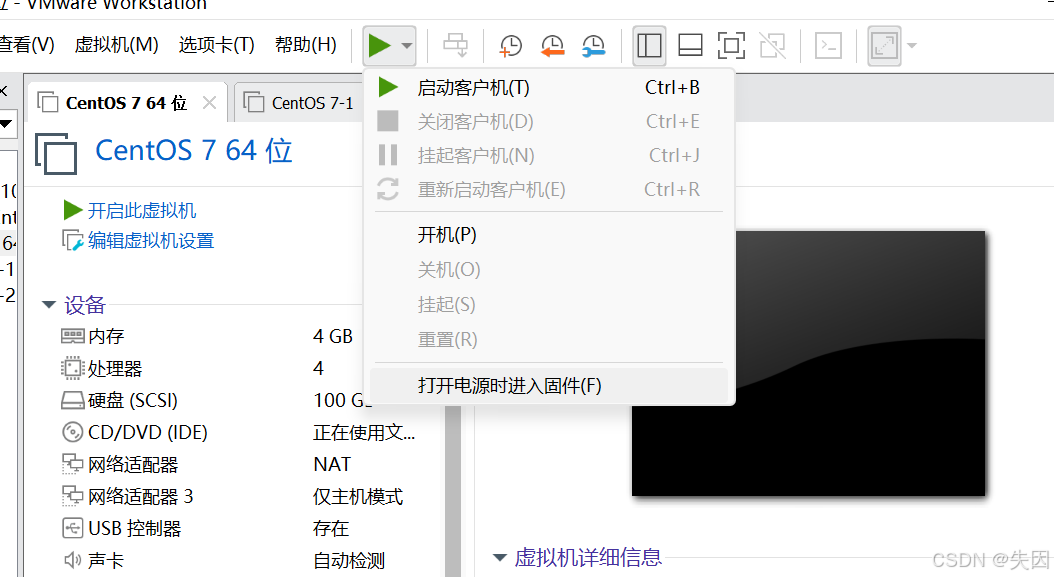Viewport: 1054px width, 577px height.
Task: Open the 网络适配器 3 device entry
Action: point(127,496)
